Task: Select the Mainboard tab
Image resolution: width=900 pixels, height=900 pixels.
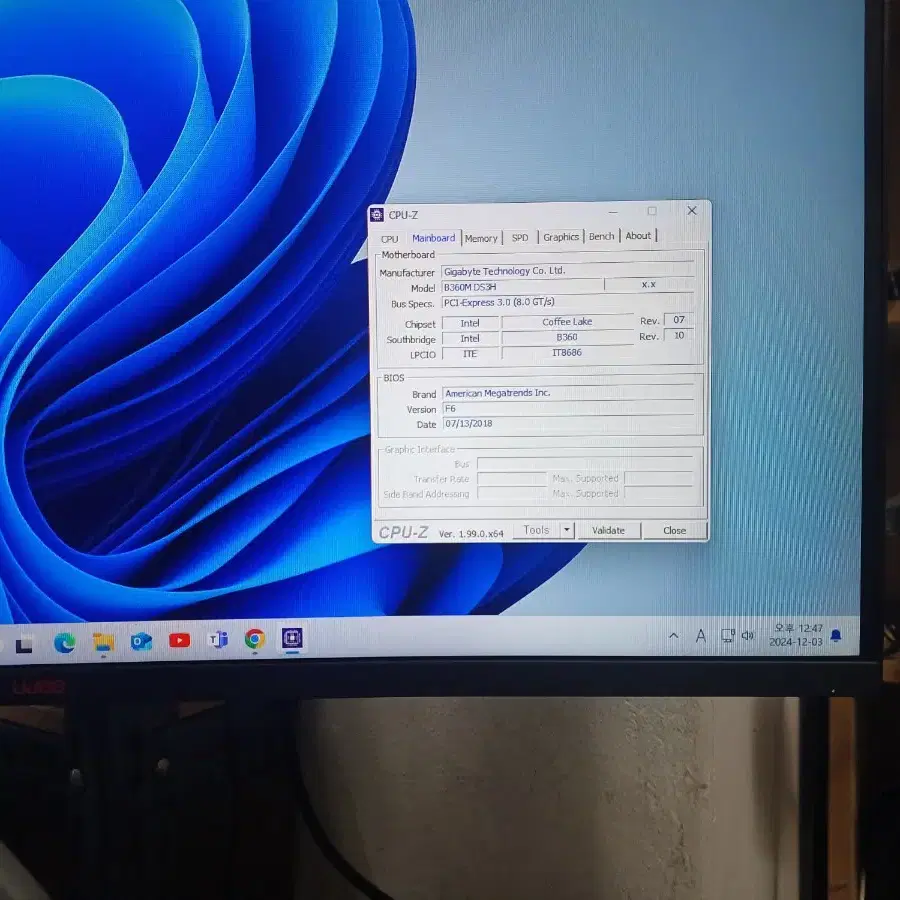Action: (x=433, y=238)
